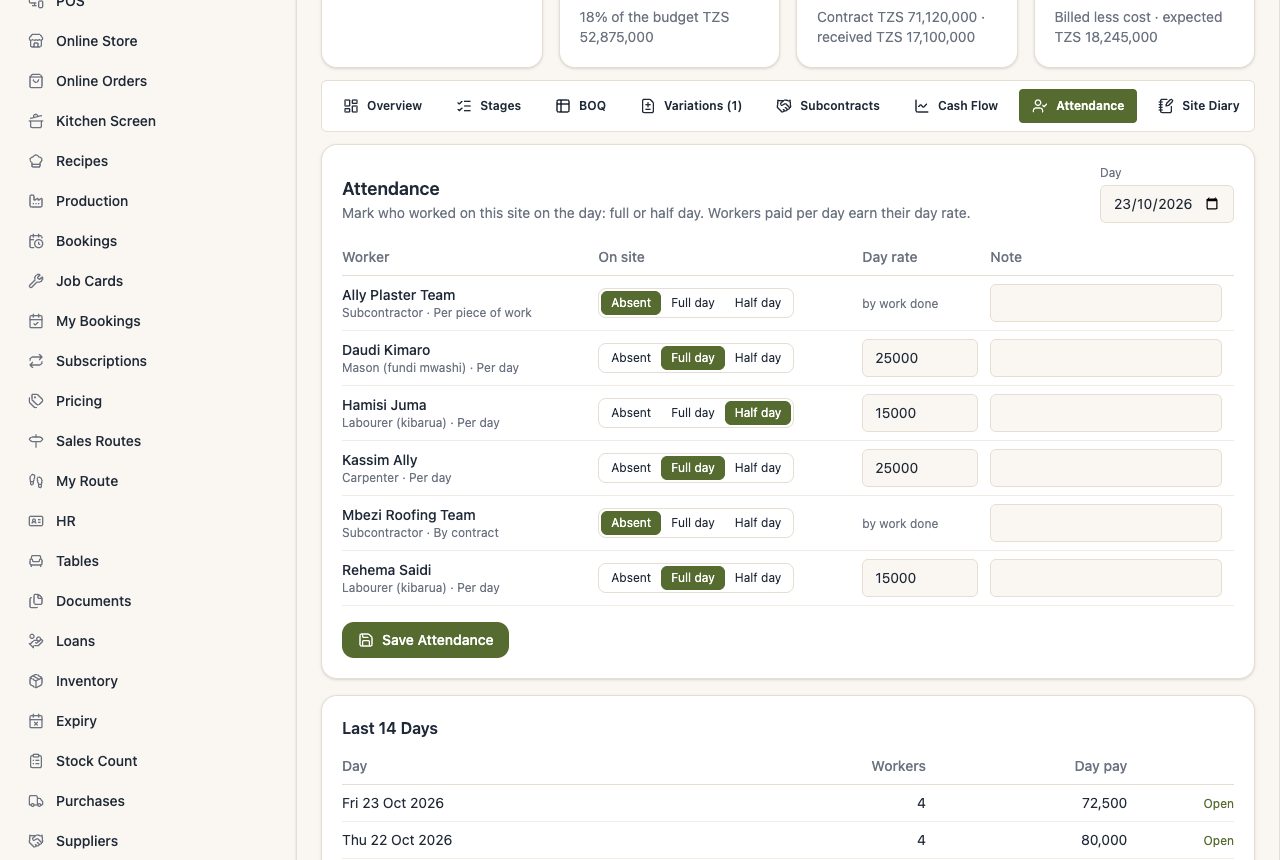Set Hamisi Juma to Full day
Viewport: 1280px width, 860px height.
[x=693, y=413]
